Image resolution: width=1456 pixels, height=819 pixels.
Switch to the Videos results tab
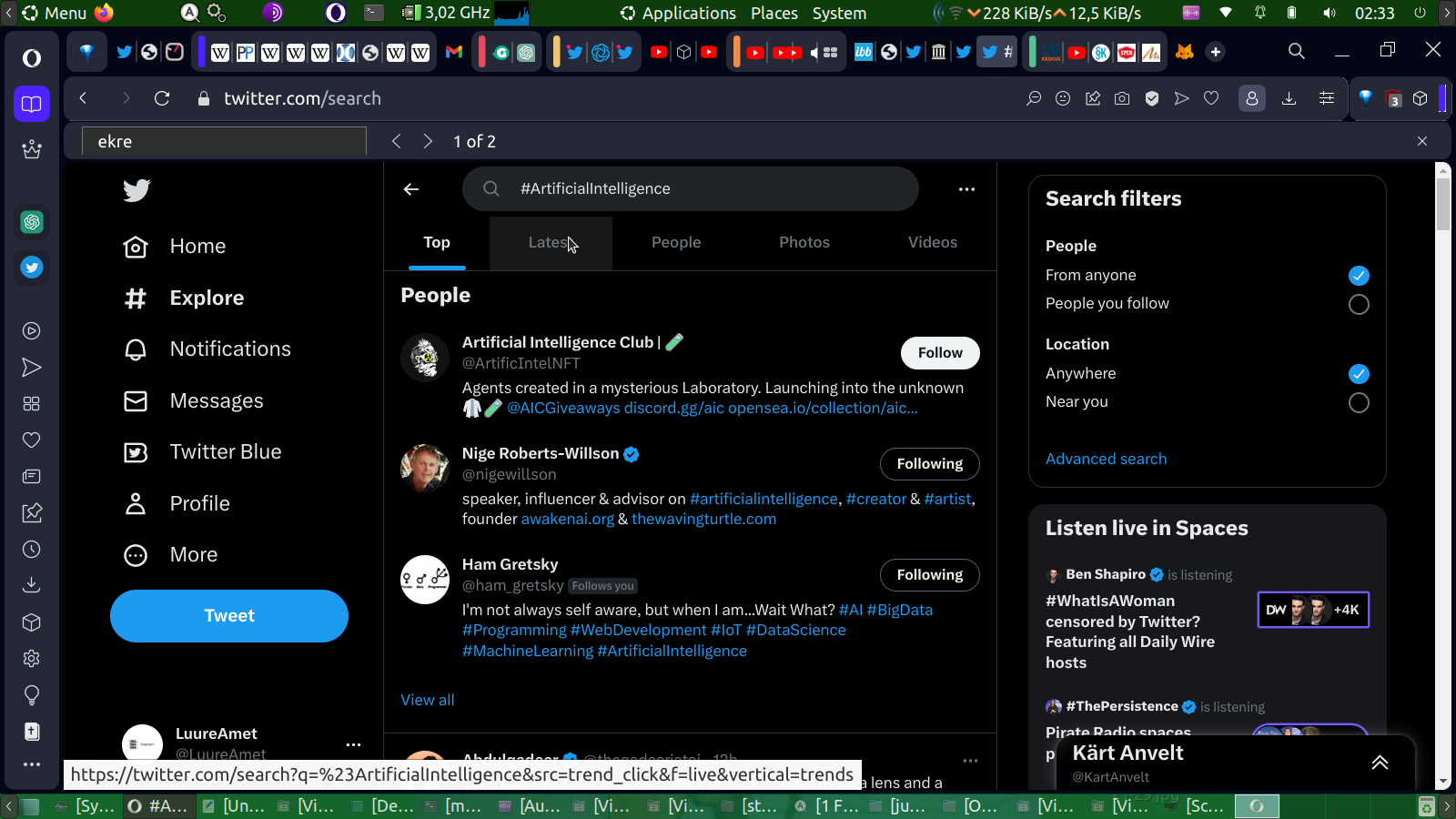pyautogui.click(x=933, y=243)
